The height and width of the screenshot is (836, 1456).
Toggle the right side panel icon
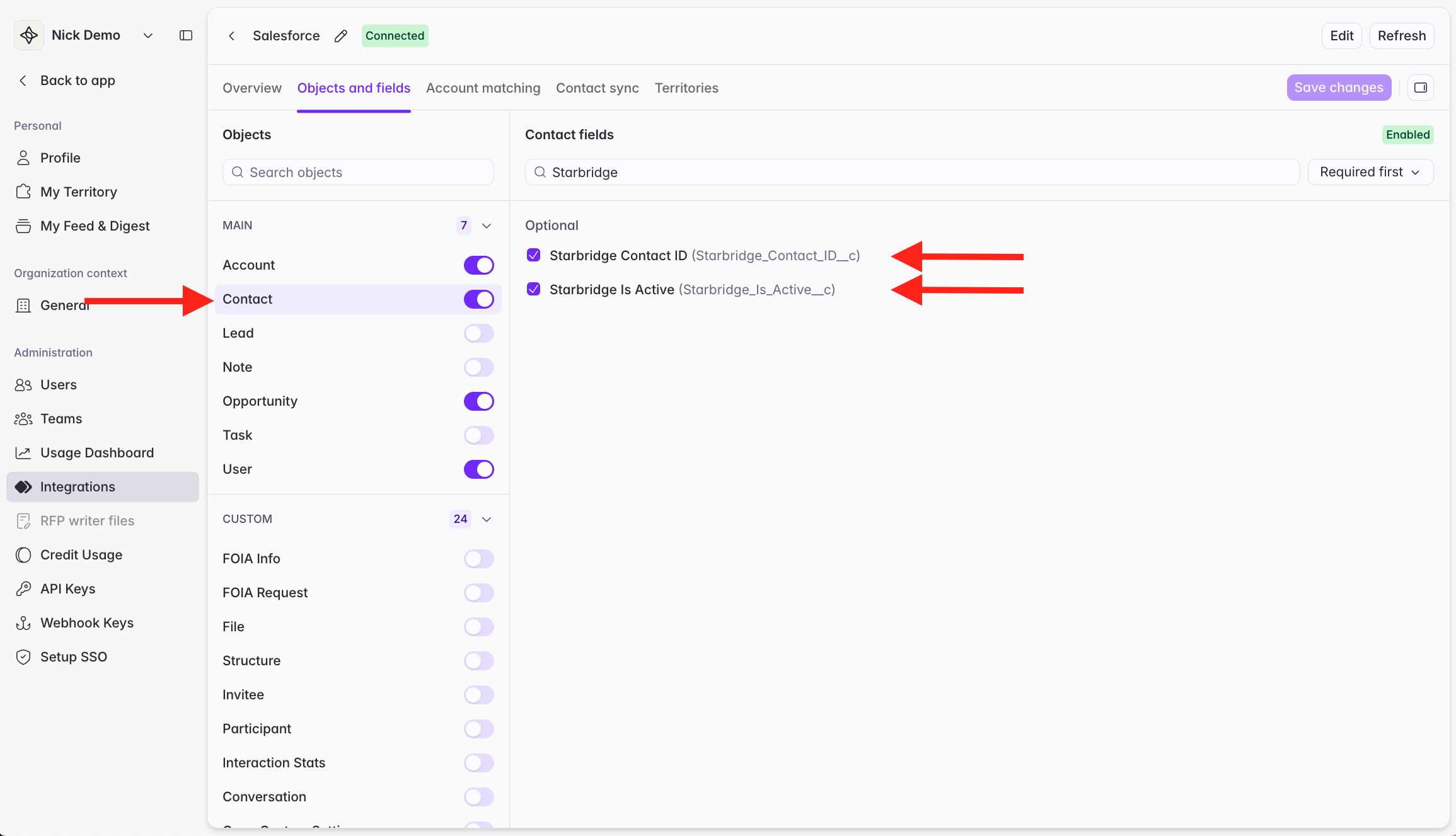pos(1421,88)
